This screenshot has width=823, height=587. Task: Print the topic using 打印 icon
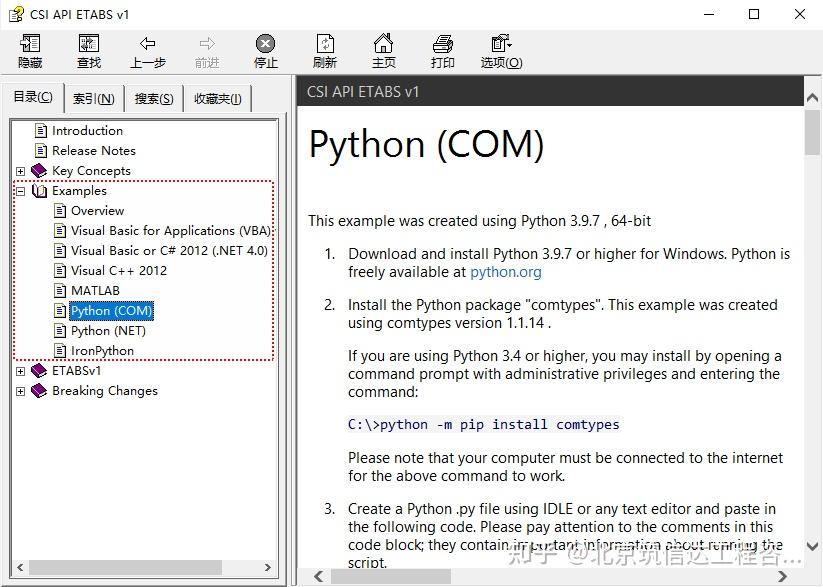(442, 50)
